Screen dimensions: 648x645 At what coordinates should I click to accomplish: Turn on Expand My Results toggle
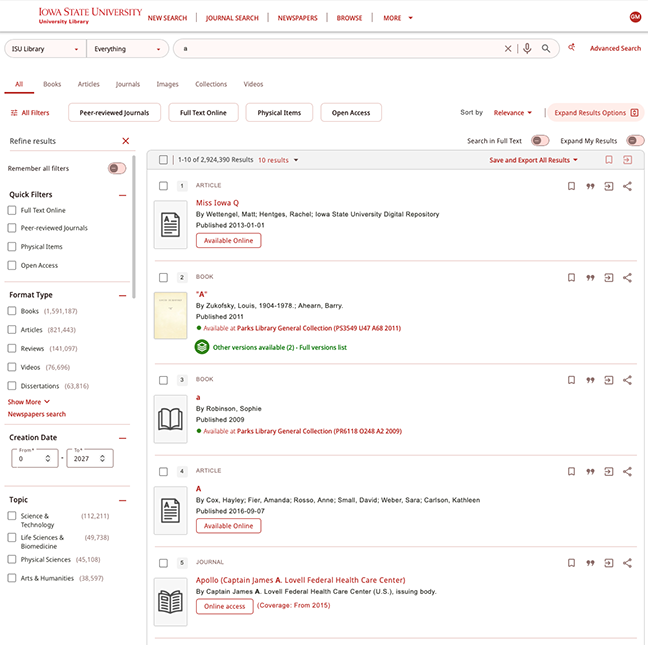coord(635,140)
